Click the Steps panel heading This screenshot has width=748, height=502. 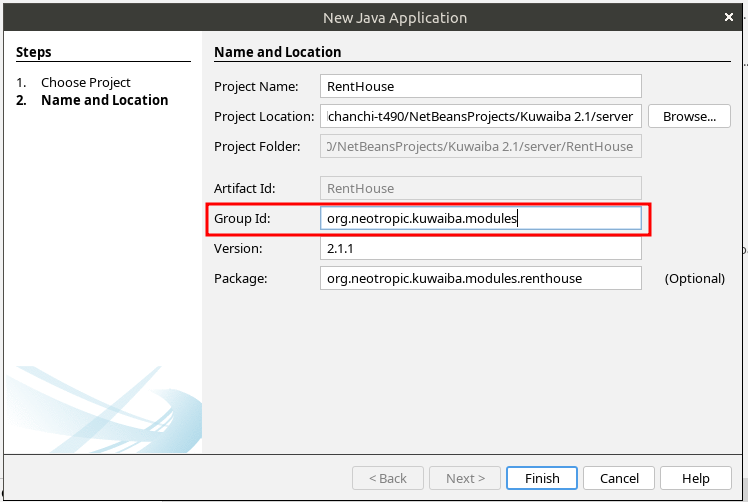point(34,52)
